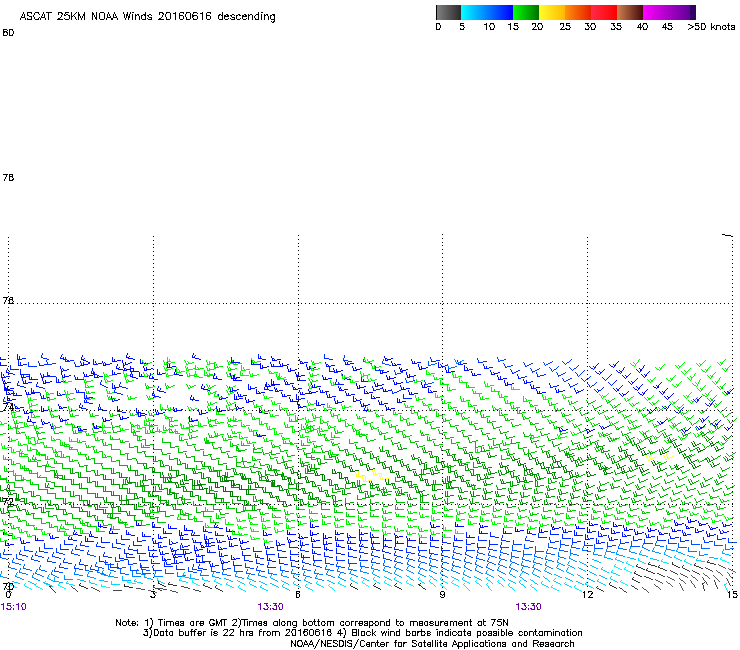Click the purple "15:10" time label

coord(14,607)
